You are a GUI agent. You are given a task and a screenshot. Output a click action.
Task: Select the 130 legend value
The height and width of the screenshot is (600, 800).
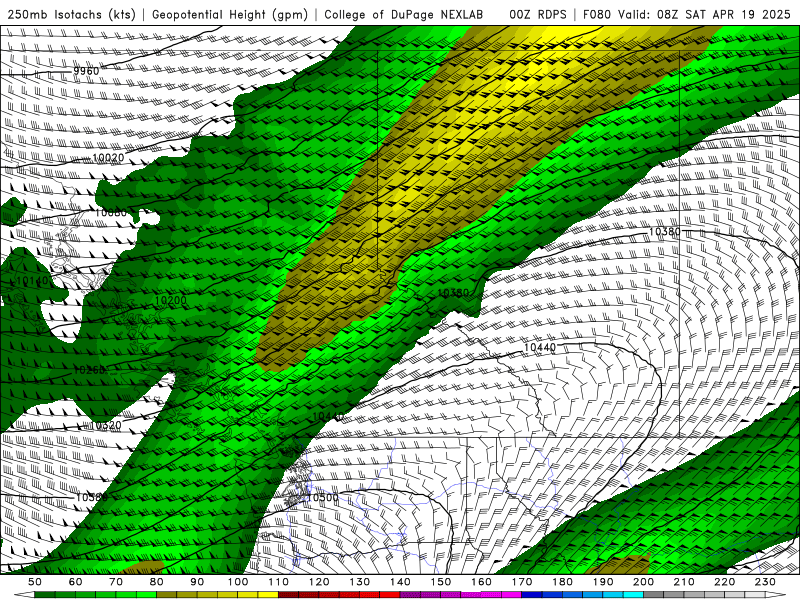pos(360,582)
